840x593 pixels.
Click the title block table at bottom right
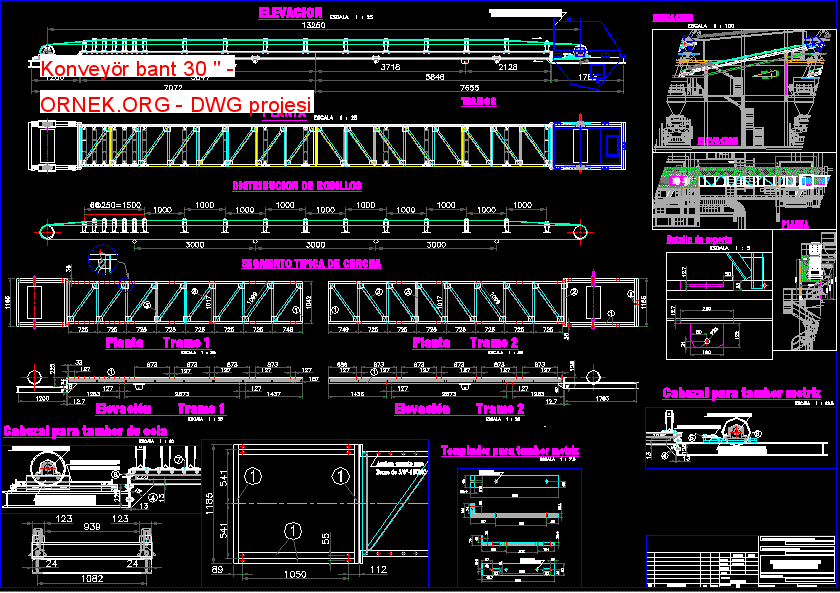[x=741, y=561]
